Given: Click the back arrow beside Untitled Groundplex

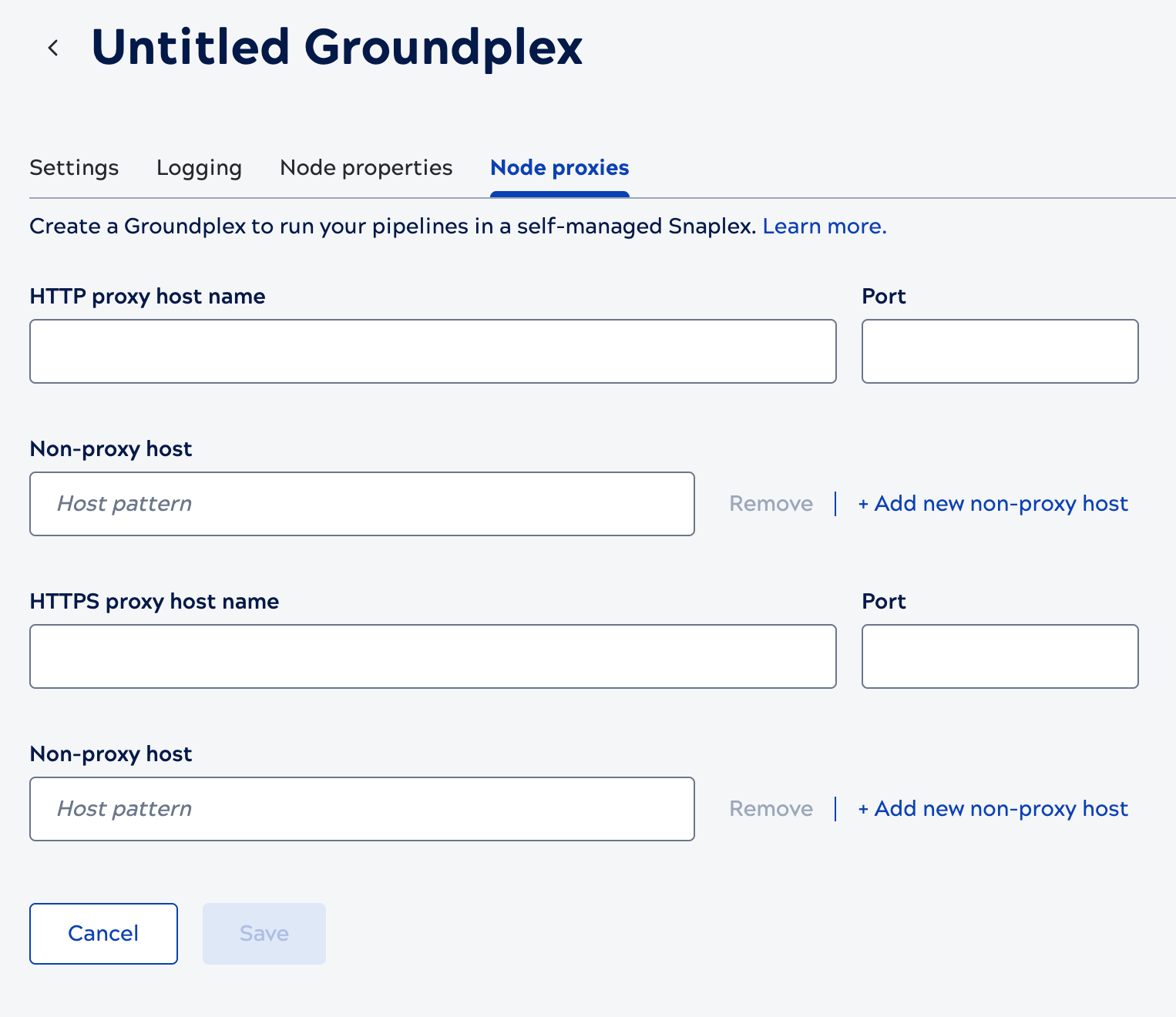Looking at the screenshot, I should click(53, 48).
